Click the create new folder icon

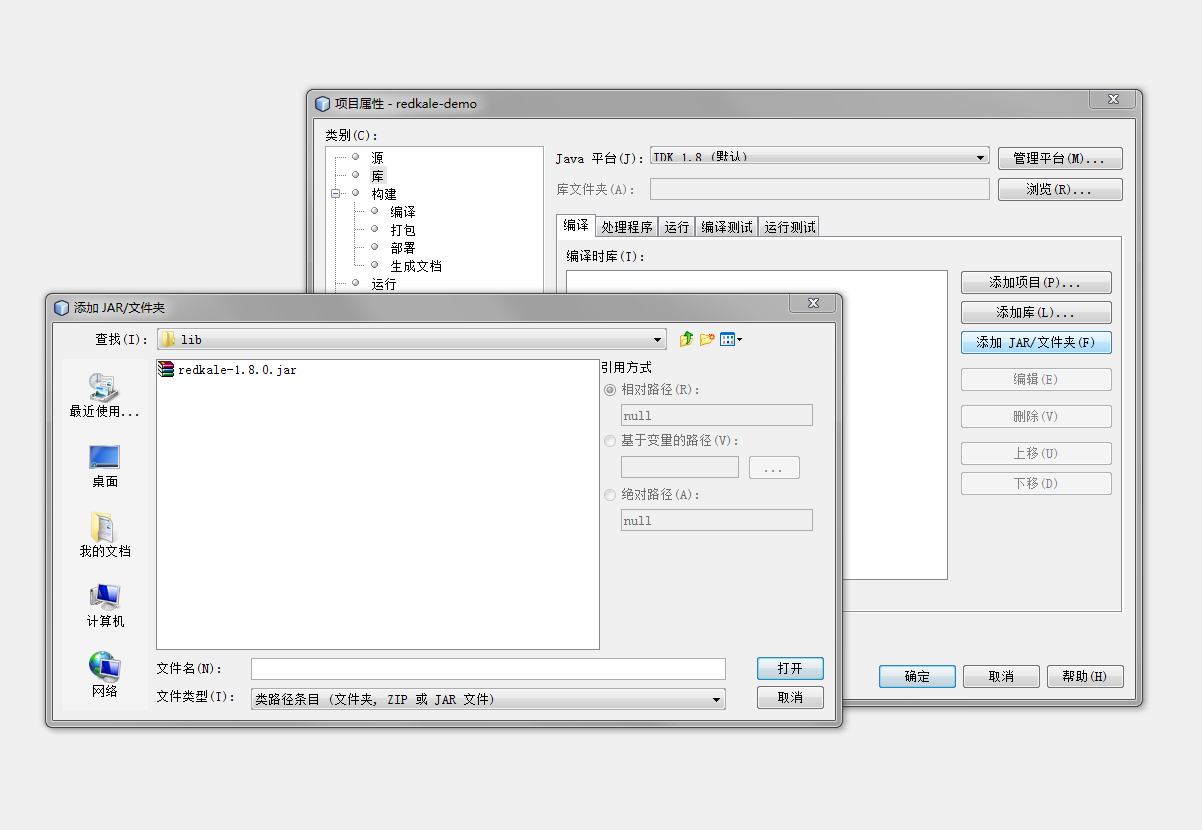(x=707, y=339)
